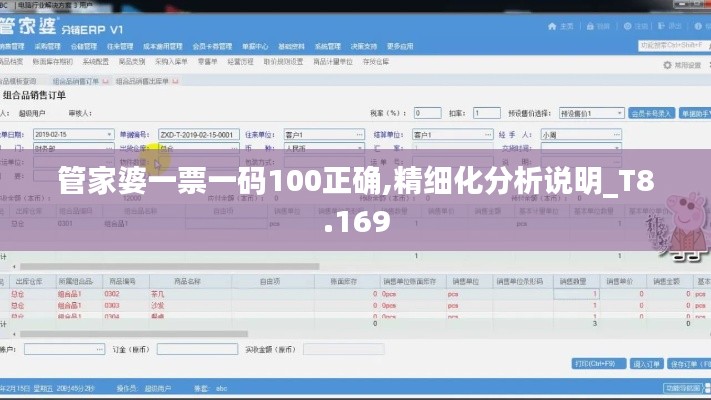Expand the 单据日期 date dropdown
This screenshot has width=711, height=400.
[x=109, y=135]
